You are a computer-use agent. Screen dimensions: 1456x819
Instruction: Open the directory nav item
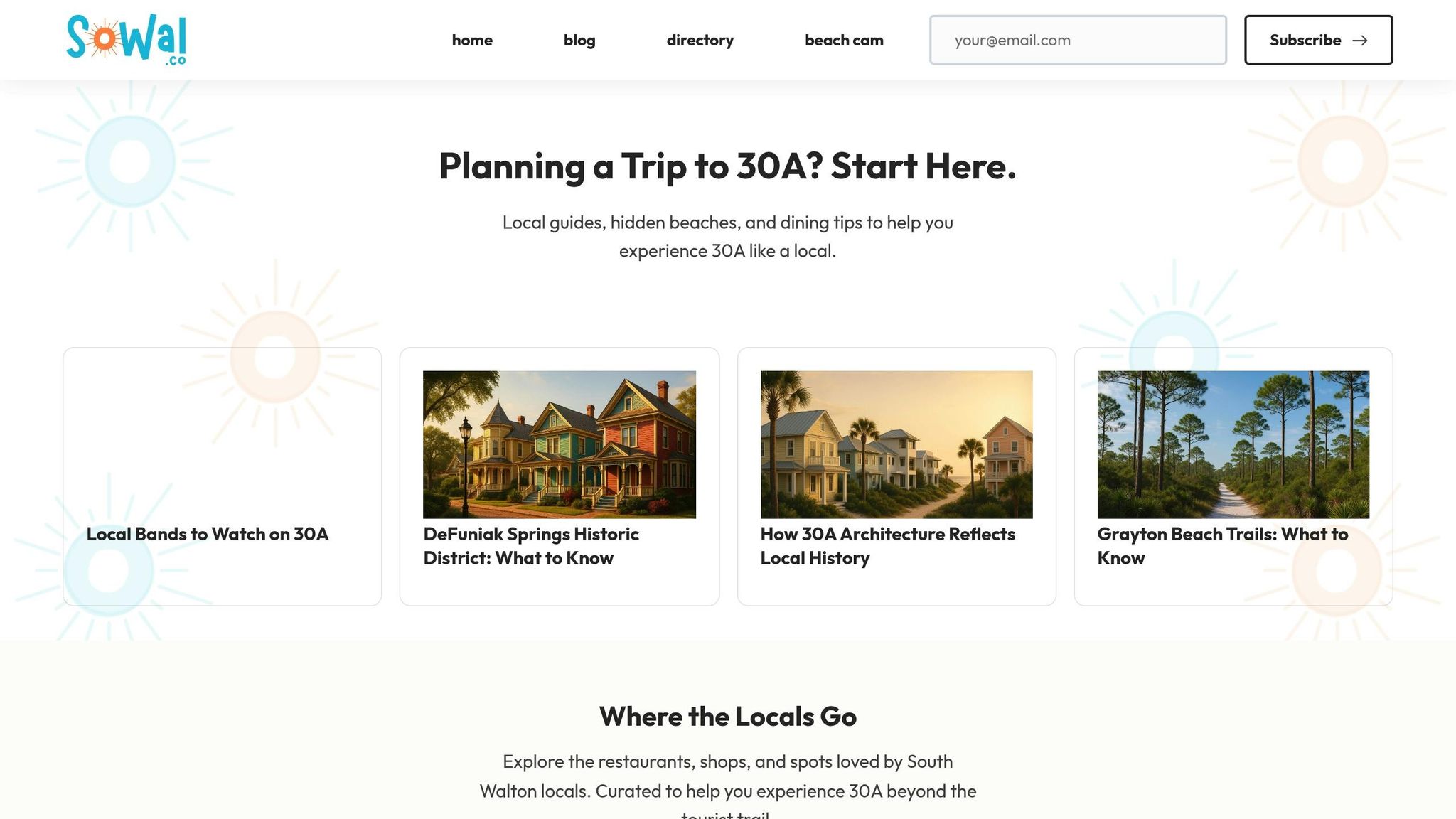click(700, 41)
